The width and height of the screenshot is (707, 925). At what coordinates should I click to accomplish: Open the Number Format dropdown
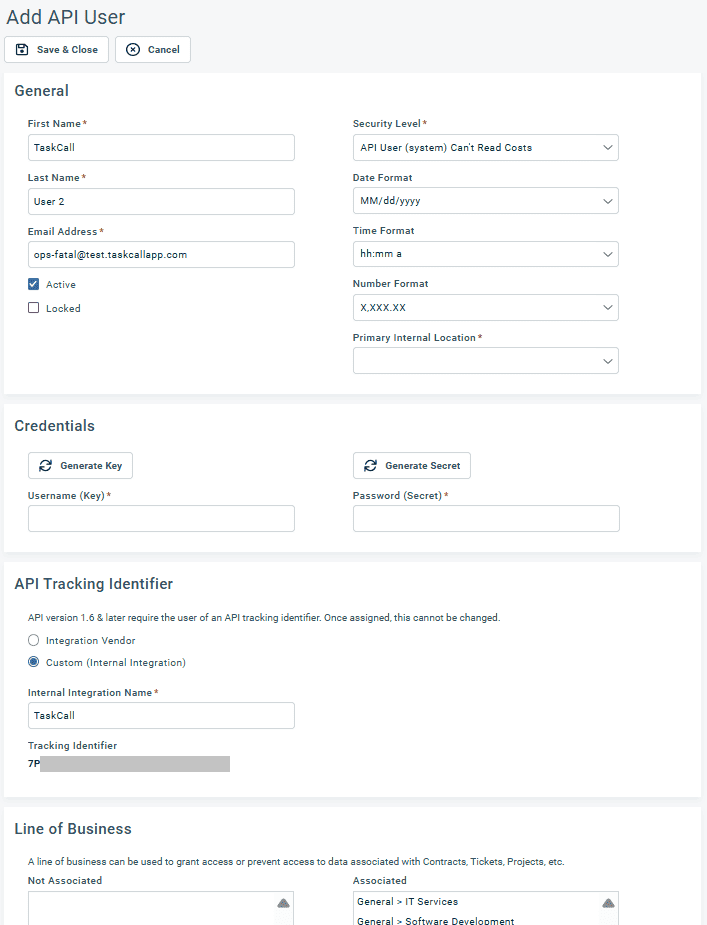tap(486, 307)
